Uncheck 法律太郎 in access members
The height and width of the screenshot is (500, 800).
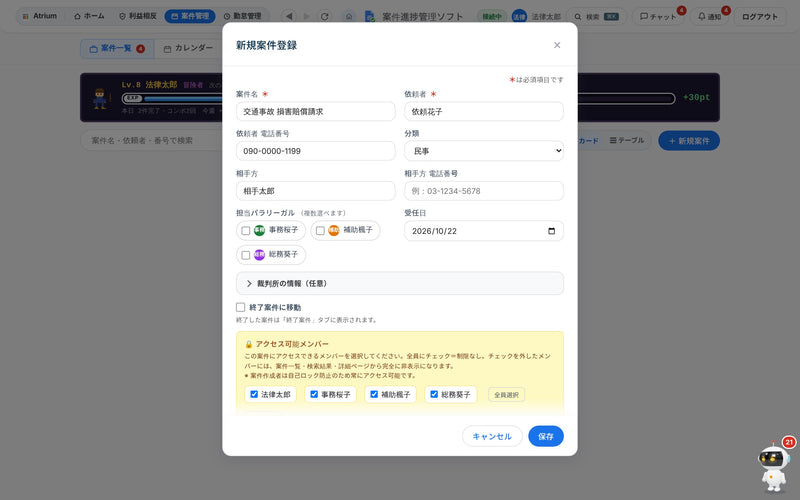coord(254,394)
